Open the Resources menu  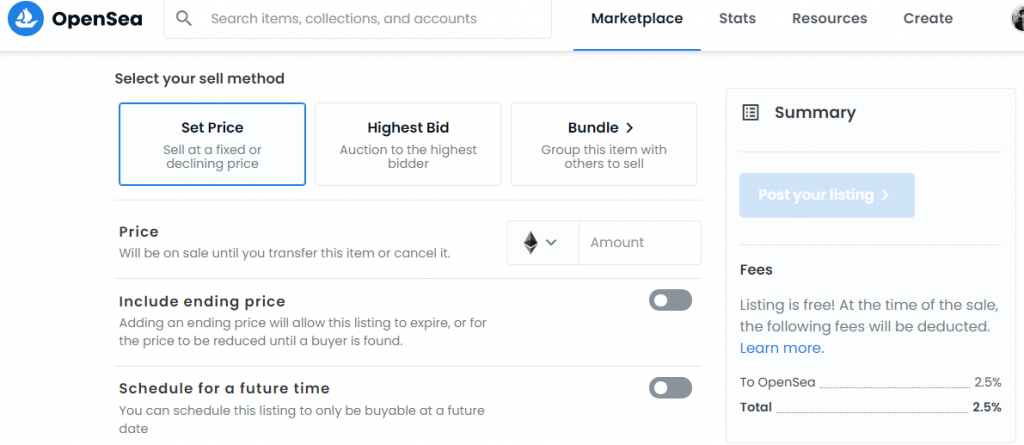pyautogui.click(x=829, y=19)
